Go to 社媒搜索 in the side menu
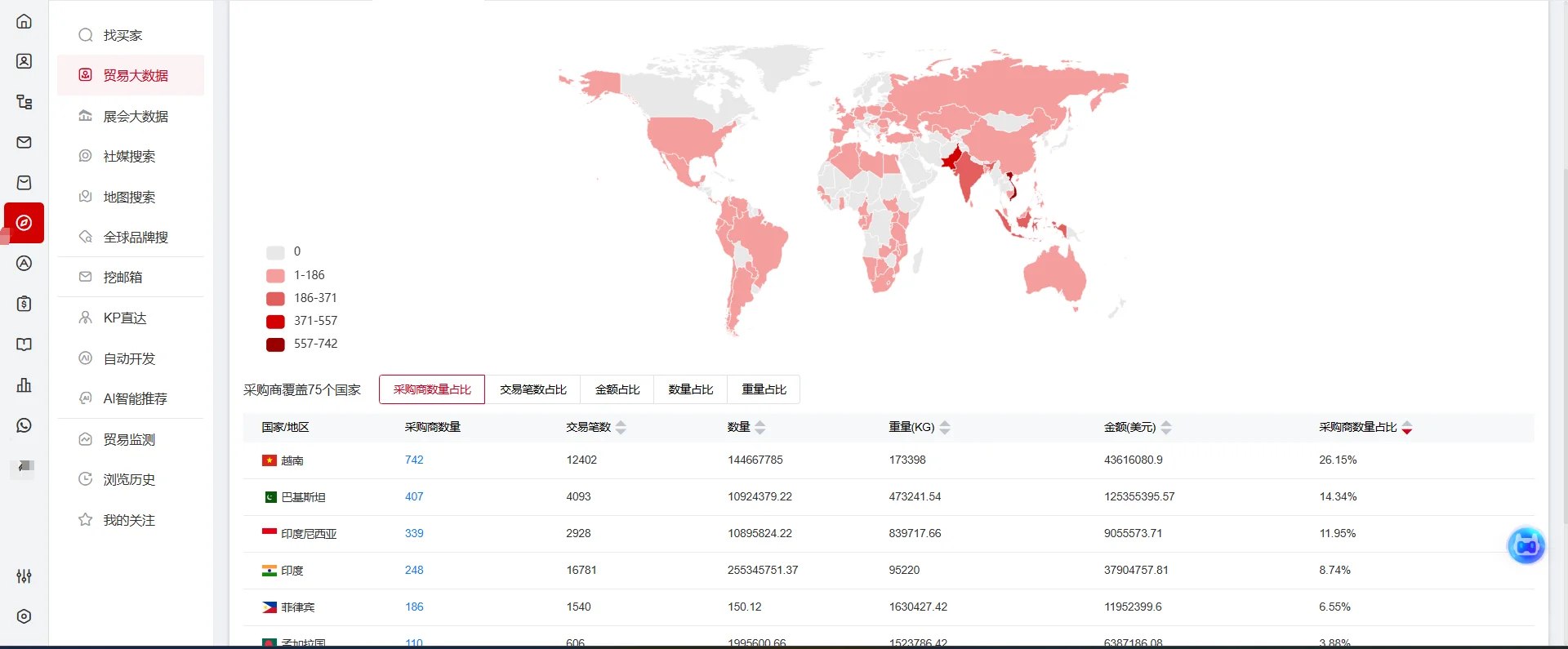Viewport: 1568px width, 649px height. pyautogui.click(x=131, y=156)
